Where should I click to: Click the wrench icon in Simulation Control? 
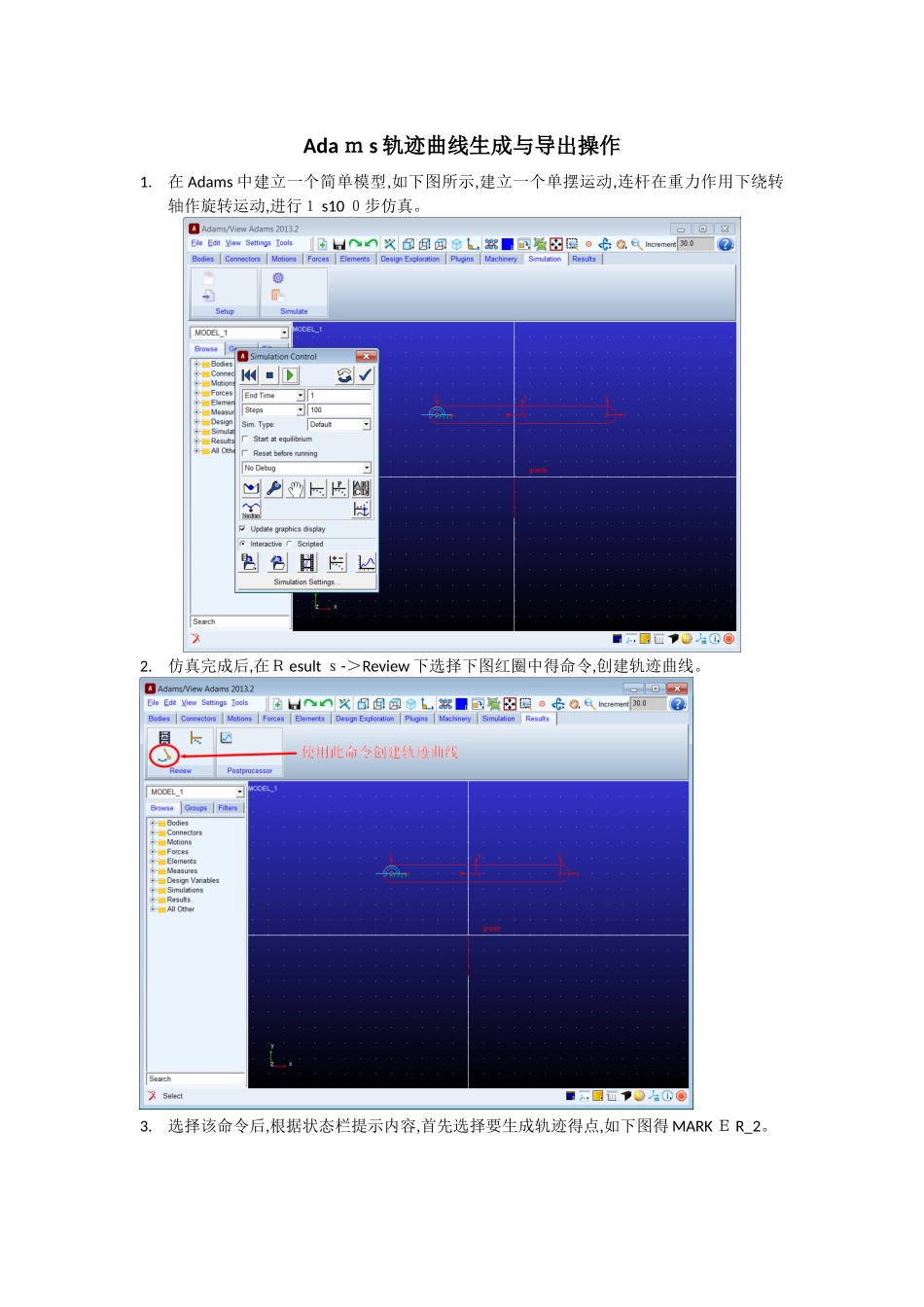pyautogui.click(x=274, y=488)
